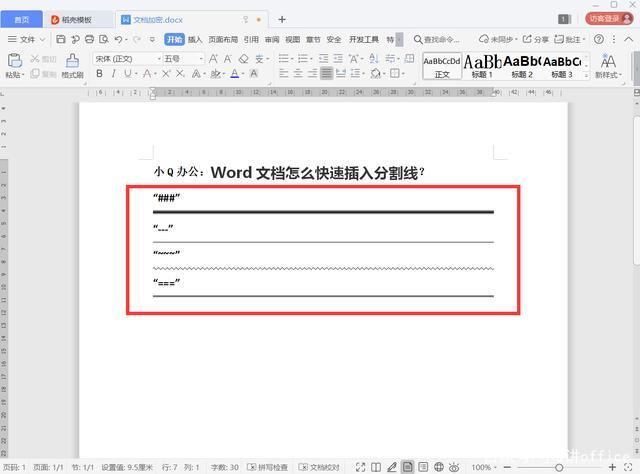This screenshot has height=474, width=640.
Task: Open Help with the question mark icon
Action: pos(599,39)
